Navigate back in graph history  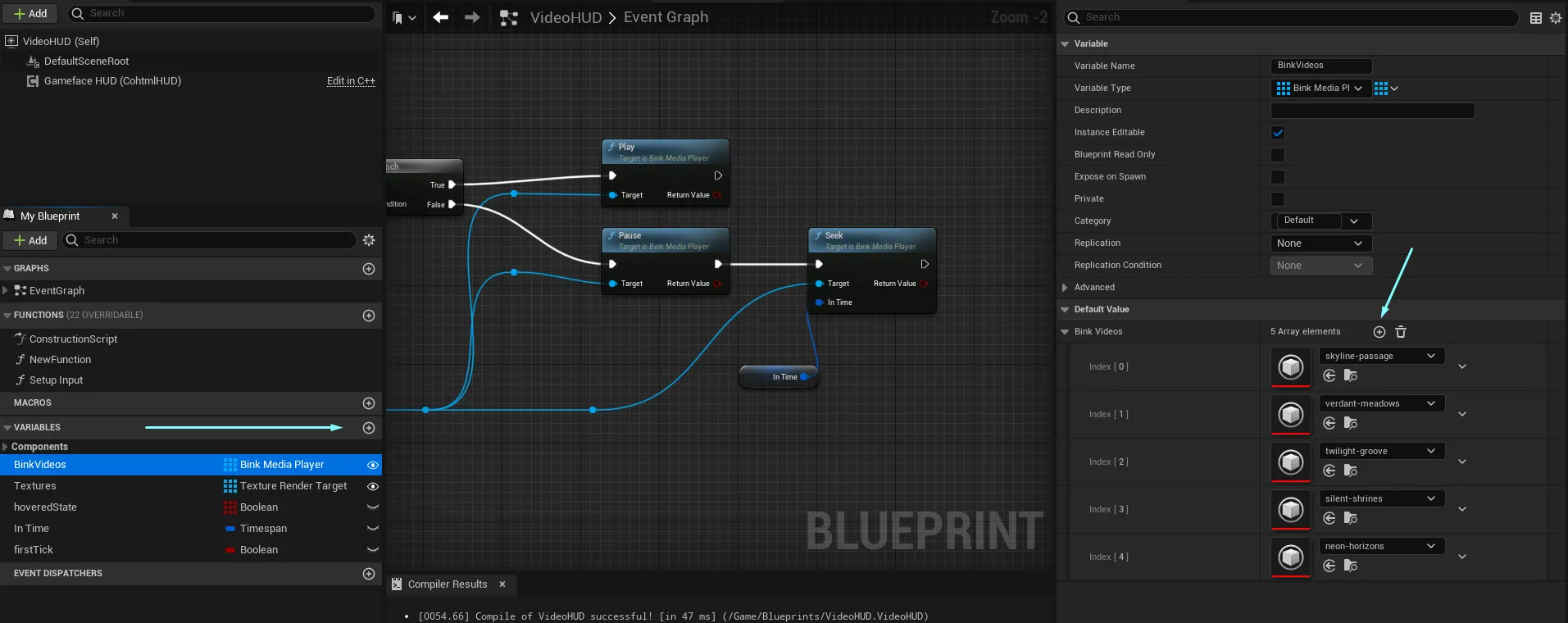(x=441, y=17)
